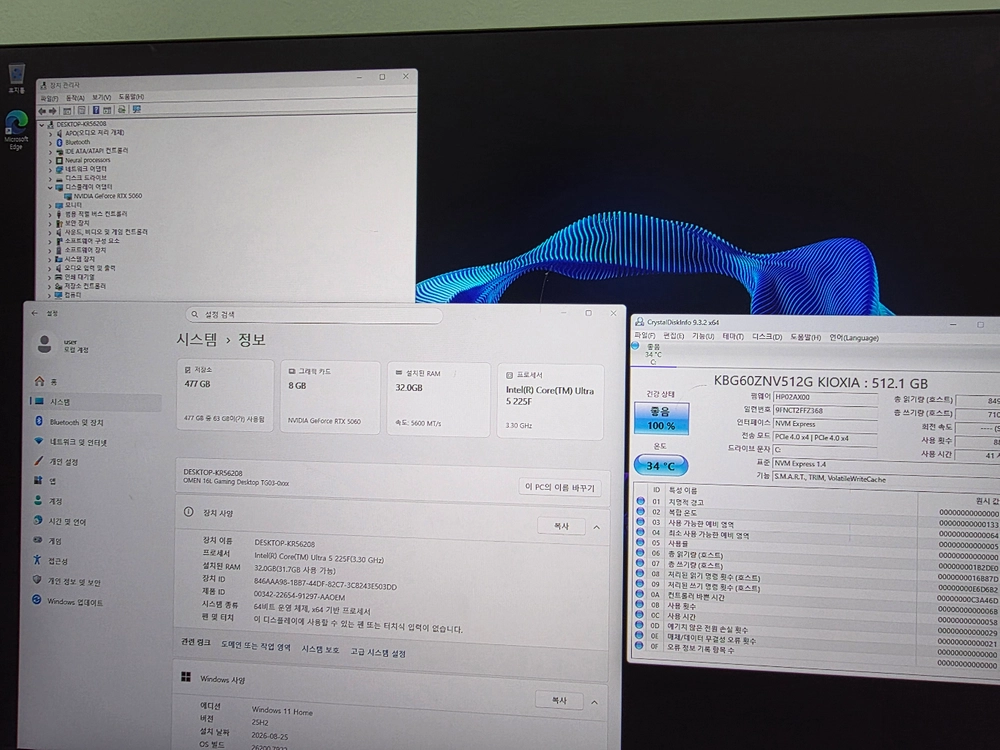This screenshot has height=750, width=1000.
Task: Click the 34 °C temperature button
Action: click(x=661, y=466)
